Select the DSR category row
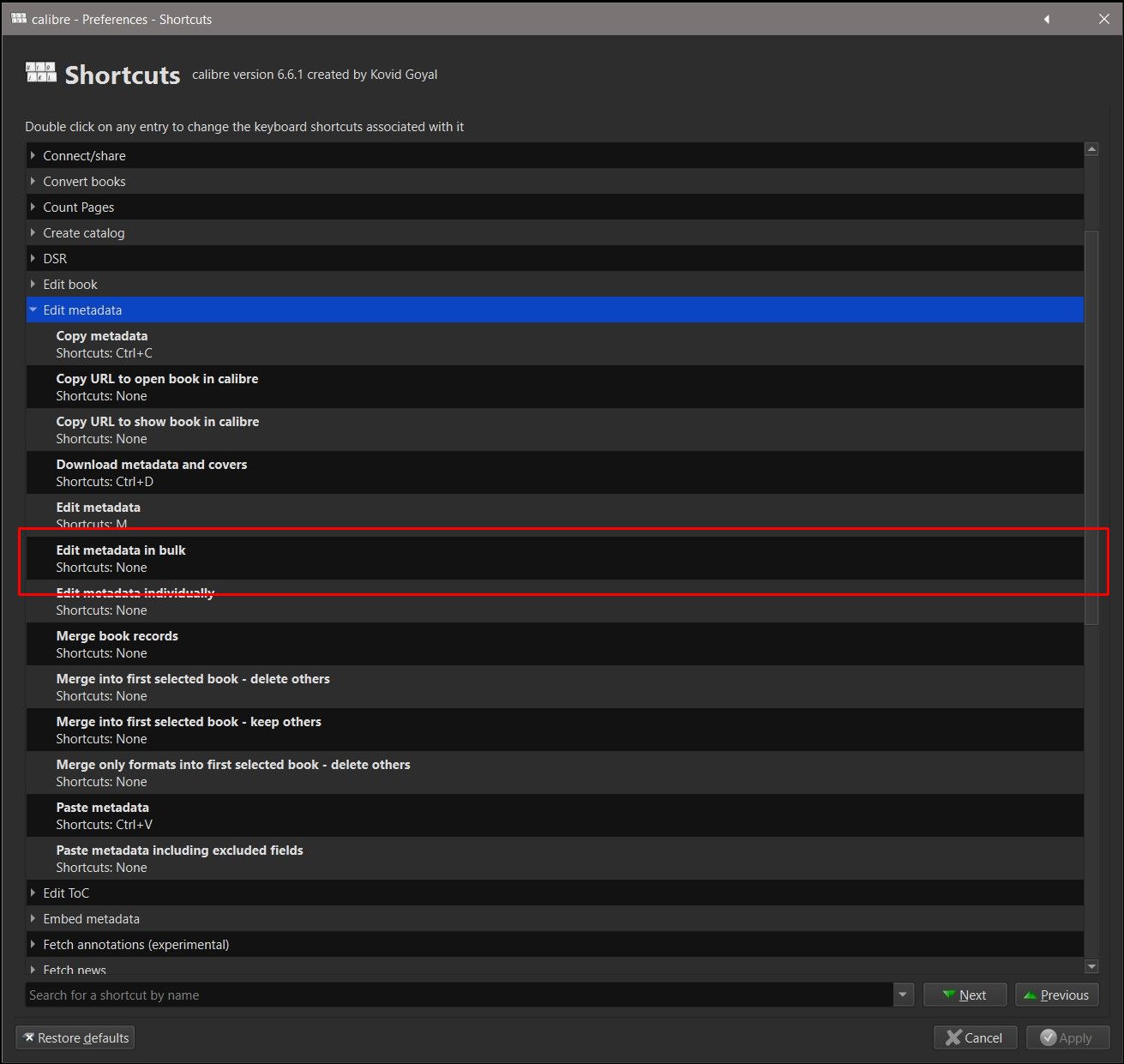Viewport: 1124px width, 1064px height. [555, 258]
